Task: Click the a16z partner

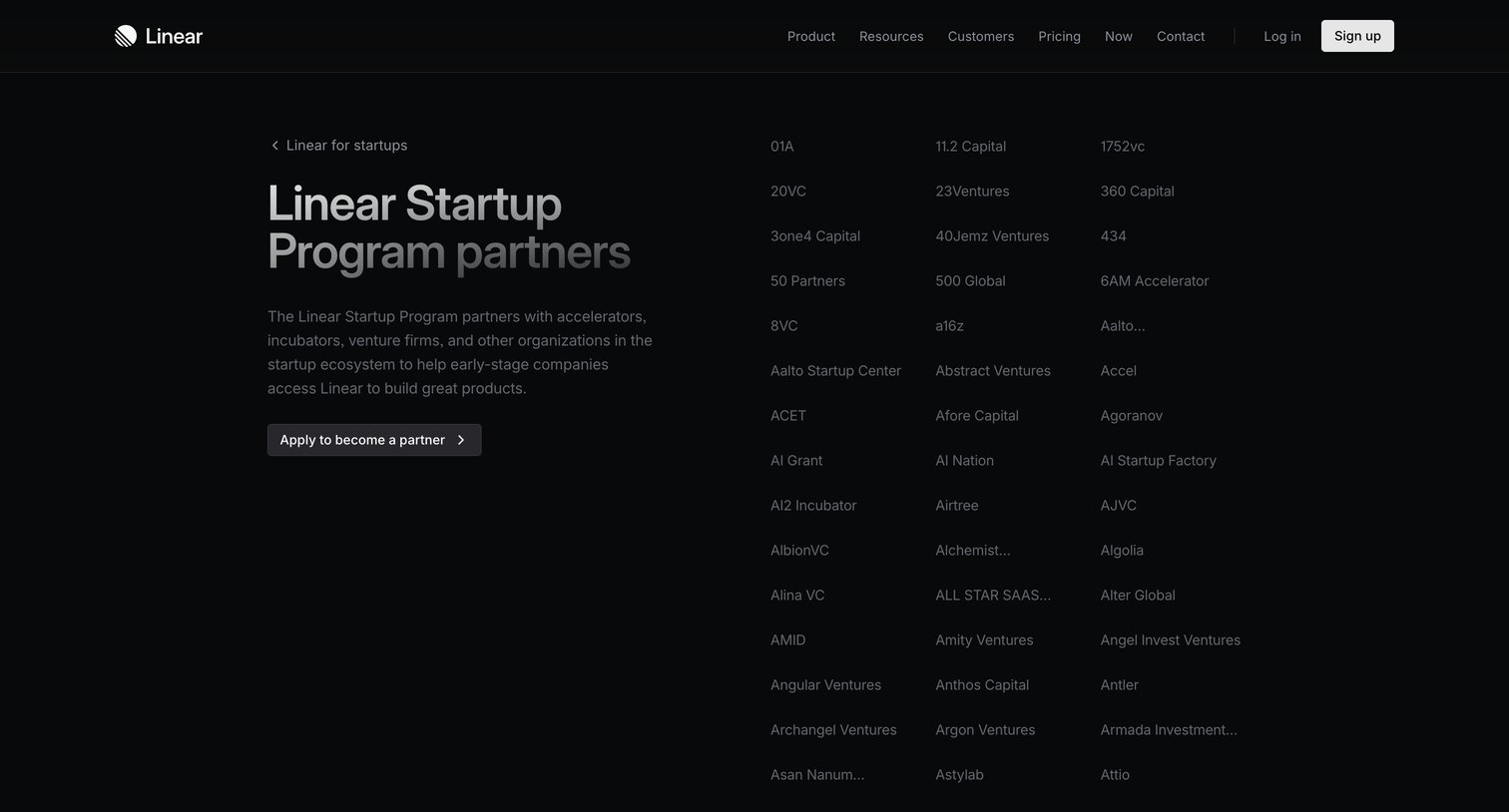Action: (x=949, y=326)
